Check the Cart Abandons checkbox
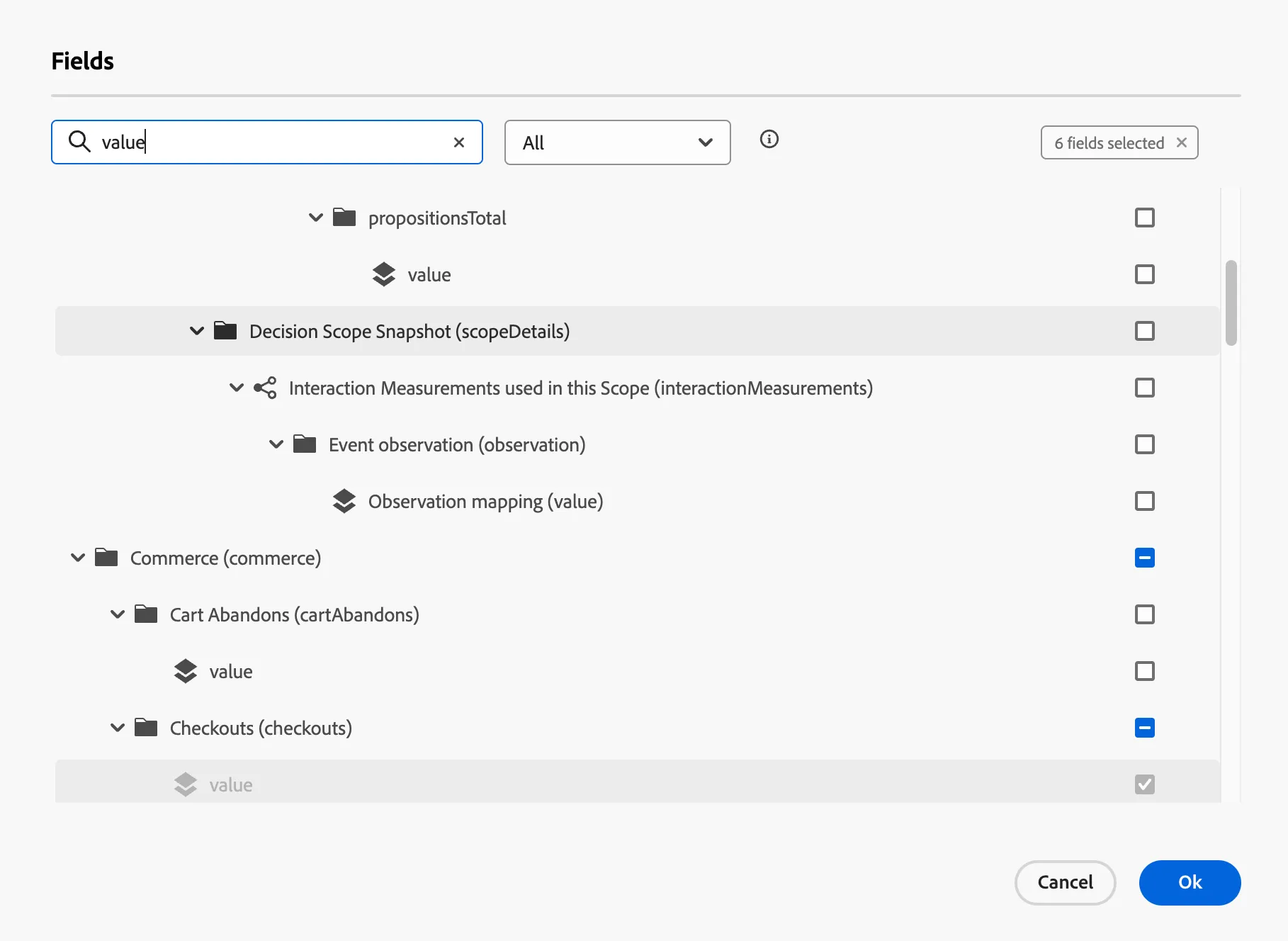The width and height of the screenshot is (1288, 941). [x=1145, y=614]
